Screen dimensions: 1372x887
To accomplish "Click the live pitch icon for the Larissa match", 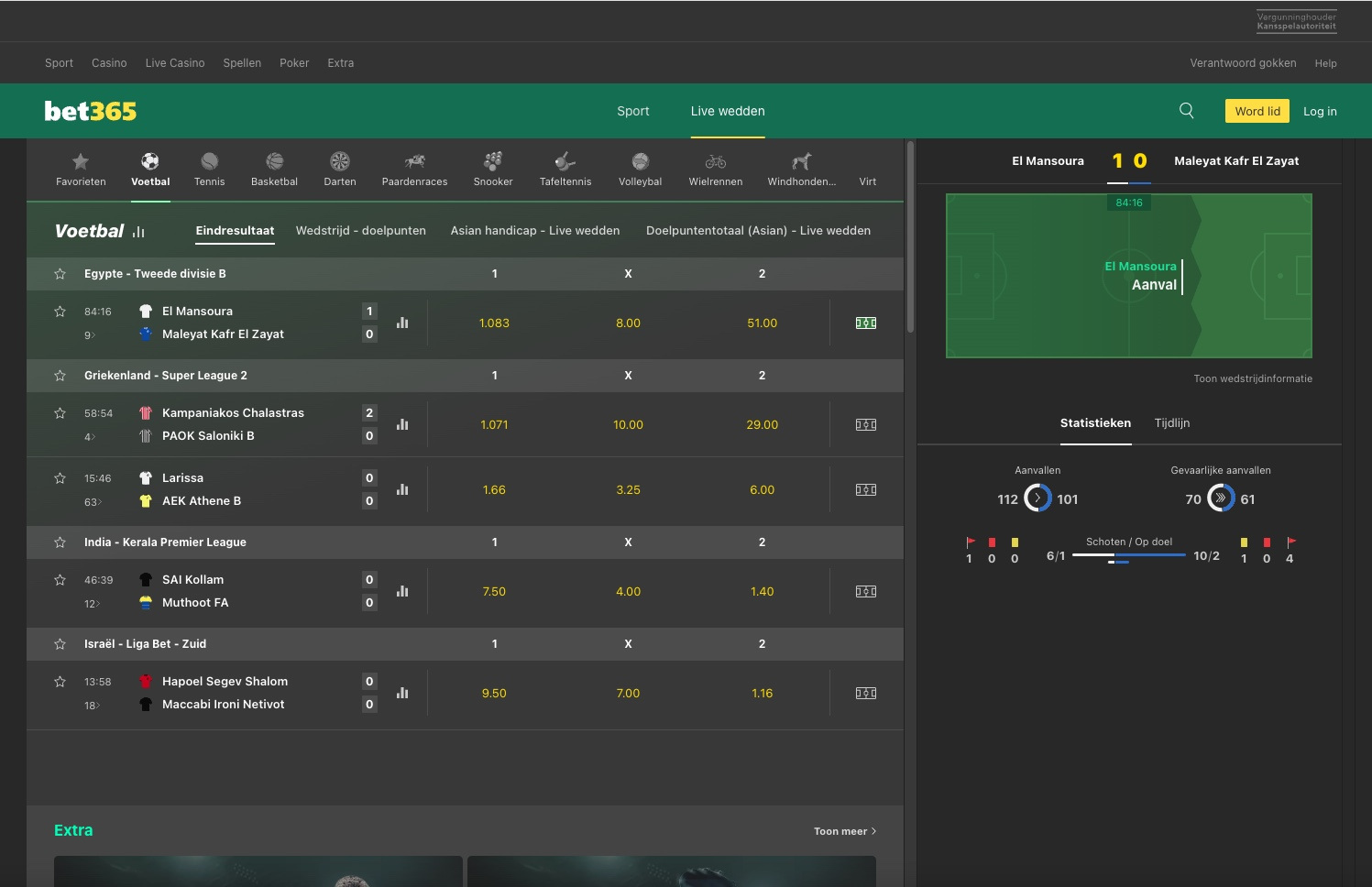I will point(865,489).
